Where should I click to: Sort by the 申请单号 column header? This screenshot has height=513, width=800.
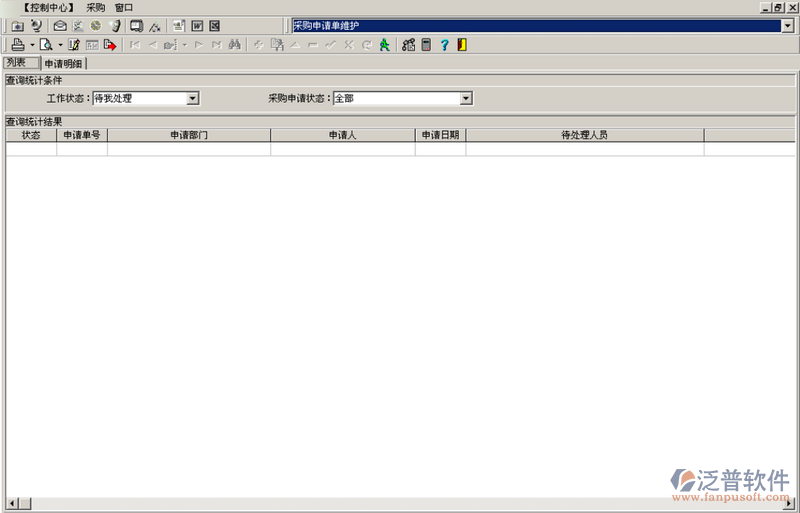click(x=82, y=135)
